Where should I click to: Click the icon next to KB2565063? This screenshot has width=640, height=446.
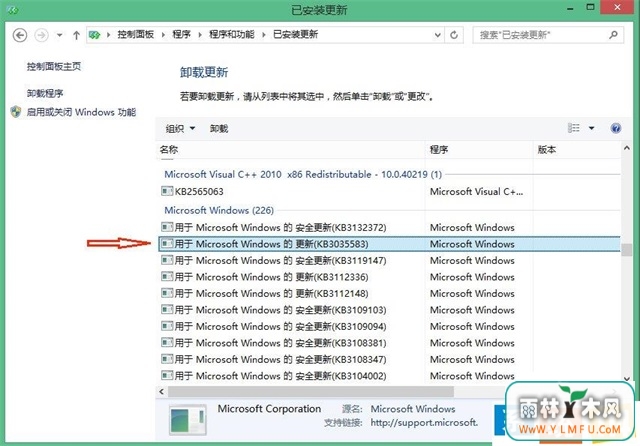point(167,191)
